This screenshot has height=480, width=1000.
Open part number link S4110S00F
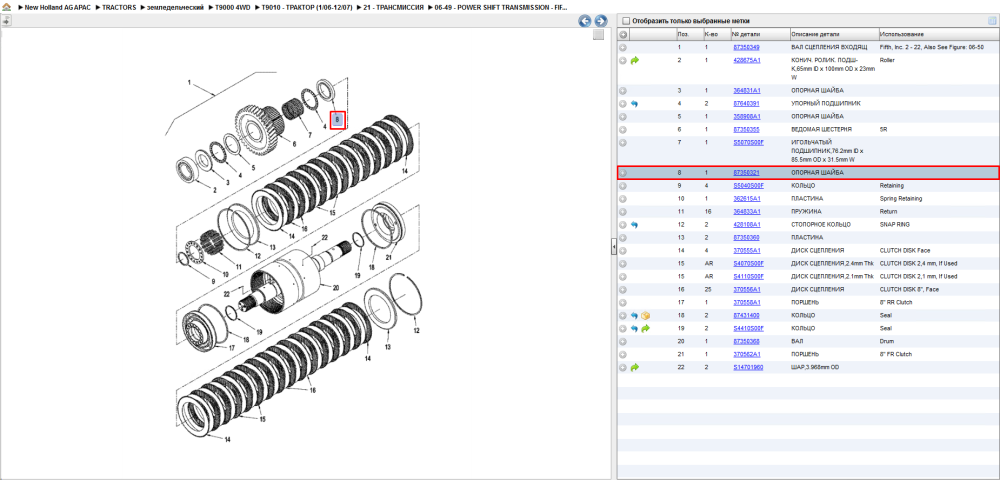[748, 276]
